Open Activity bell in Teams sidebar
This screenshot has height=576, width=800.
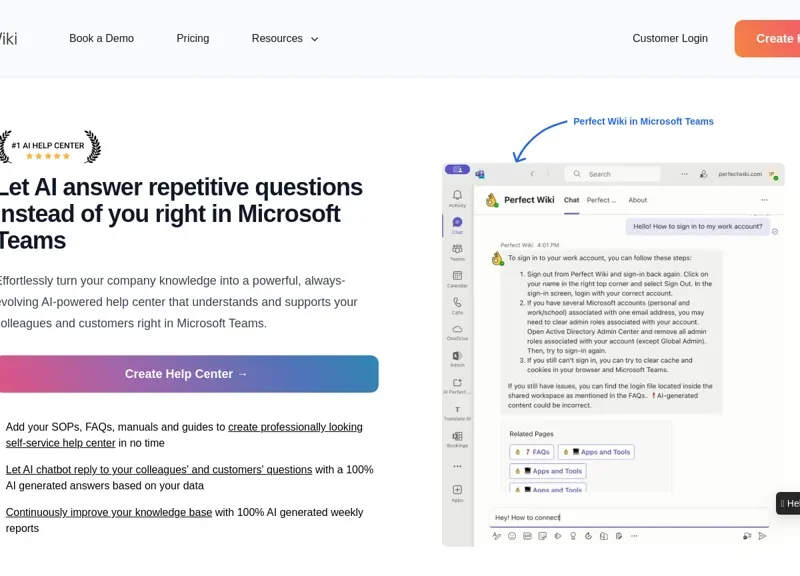pos(457,196)
